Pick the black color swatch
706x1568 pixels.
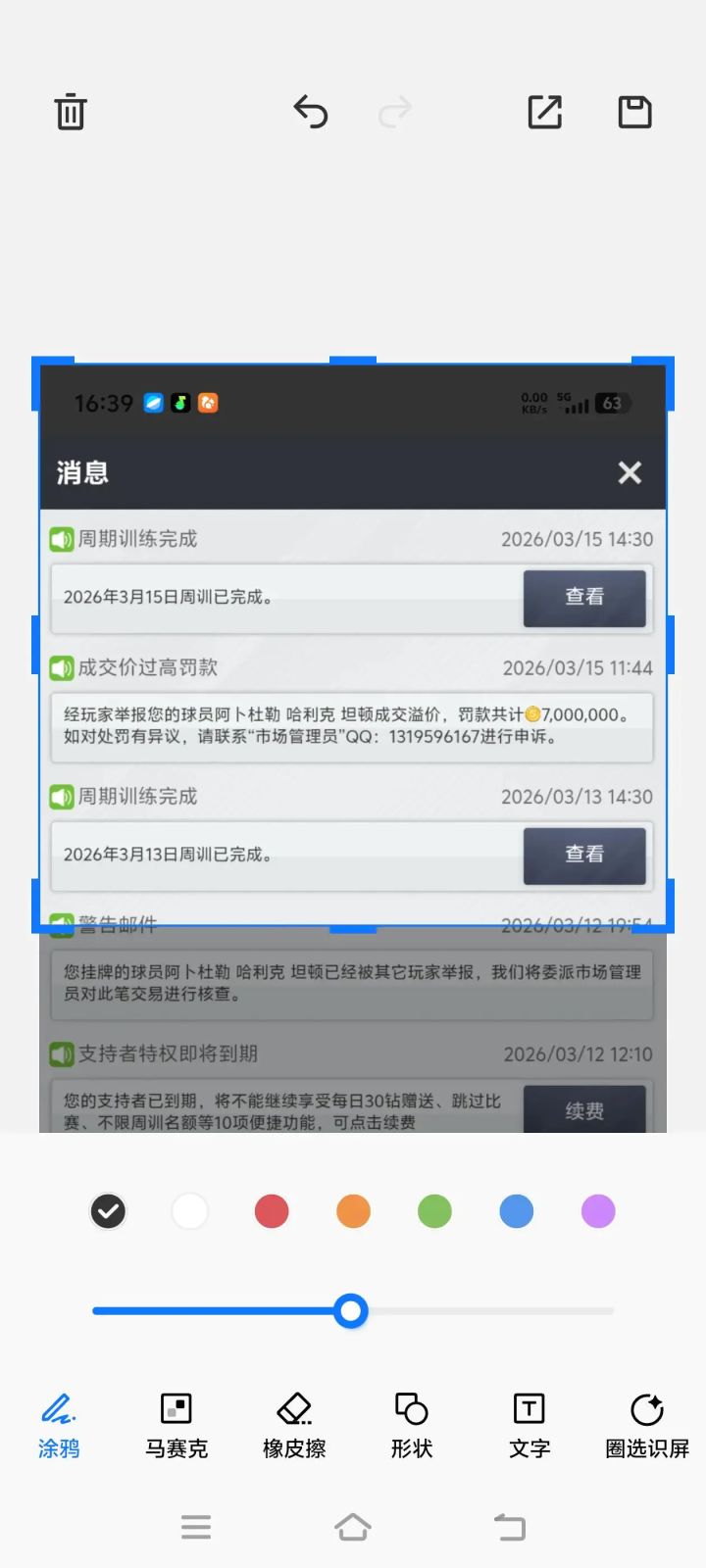(108, 1211)
